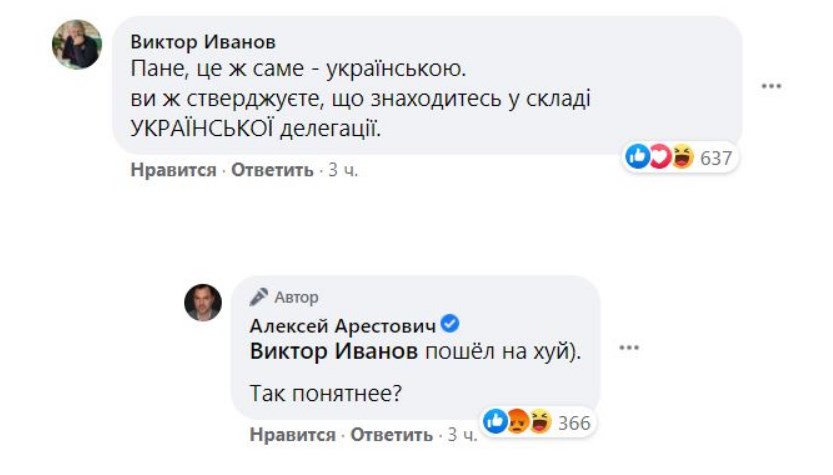
Task: Reply to Арестович's comment via Ответить
Action: pyautogui.click(x=391, y=435)
